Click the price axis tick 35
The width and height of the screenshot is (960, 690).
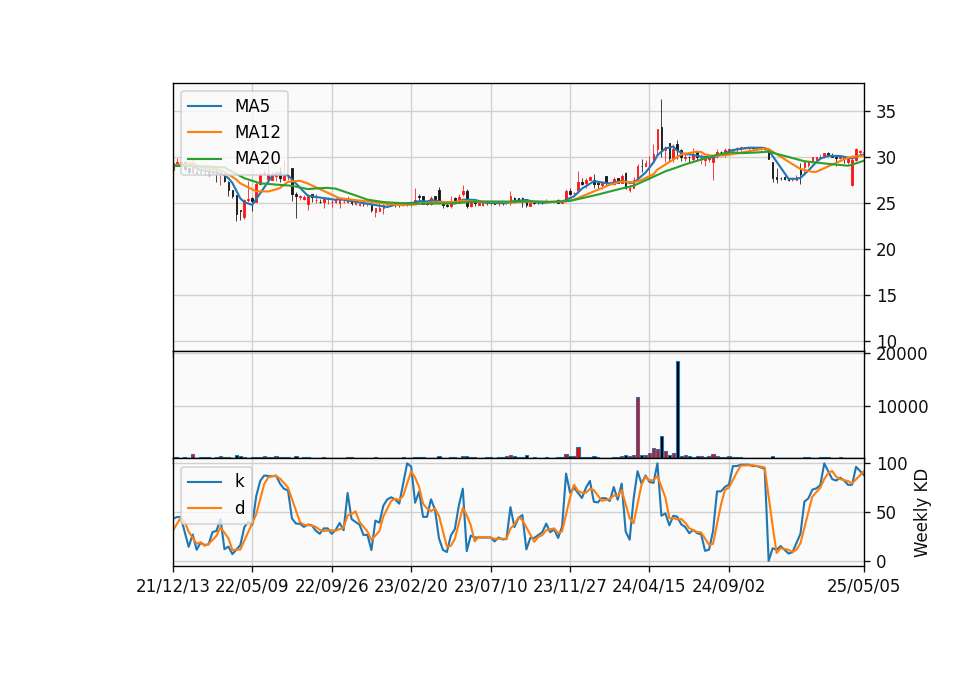click(886, 112)
